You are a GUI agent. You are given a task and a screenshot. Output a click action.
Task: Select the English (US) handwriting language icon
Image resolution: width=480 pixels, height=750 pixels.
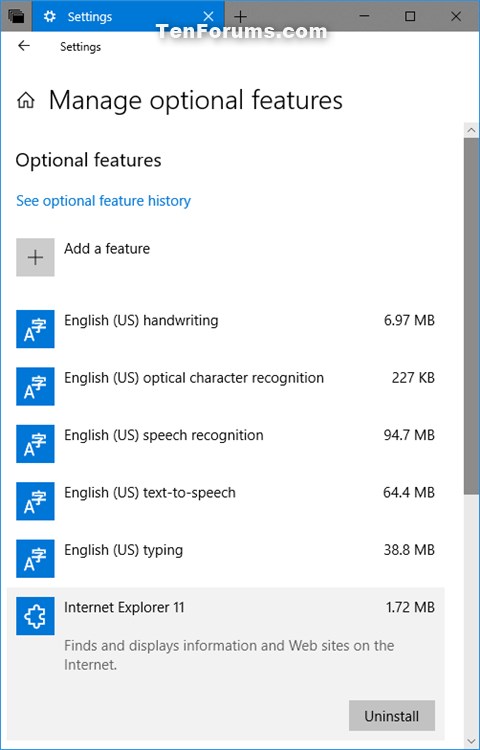(35, 329)
